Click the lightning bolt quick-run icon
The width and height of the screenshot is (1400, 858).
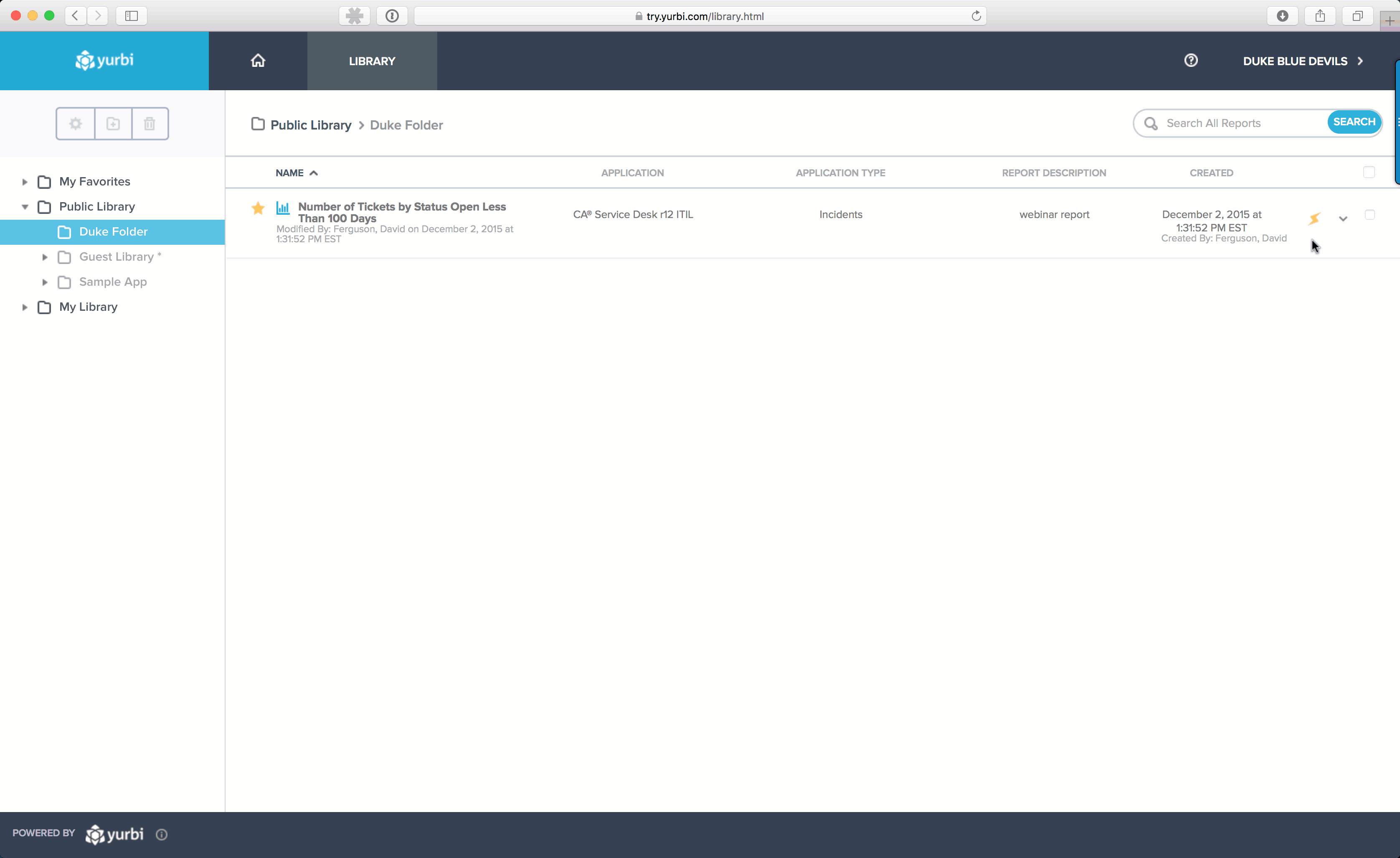click(1314, 218)
